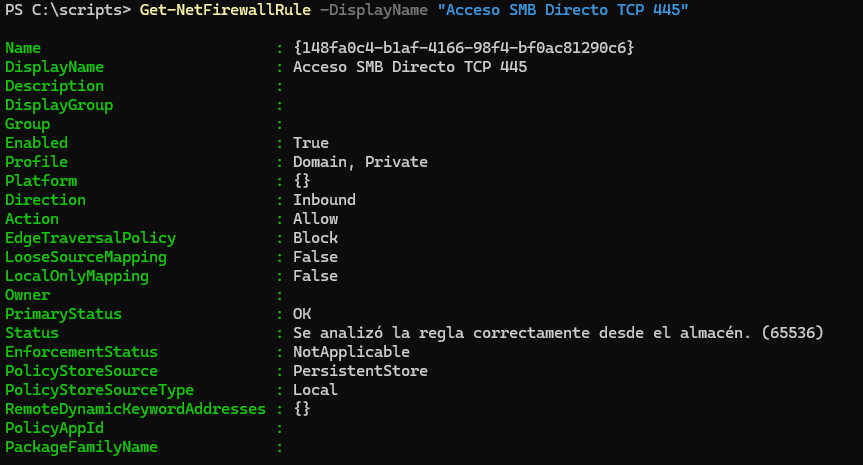
Task: Click the LooseSourceMapping property label
Action: coord(86,257)
